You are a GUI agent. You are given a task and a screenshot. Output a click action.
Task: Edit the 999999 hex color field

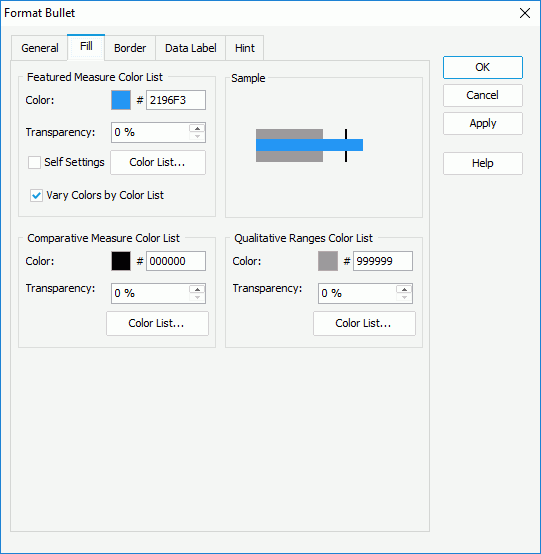point(383,261)
